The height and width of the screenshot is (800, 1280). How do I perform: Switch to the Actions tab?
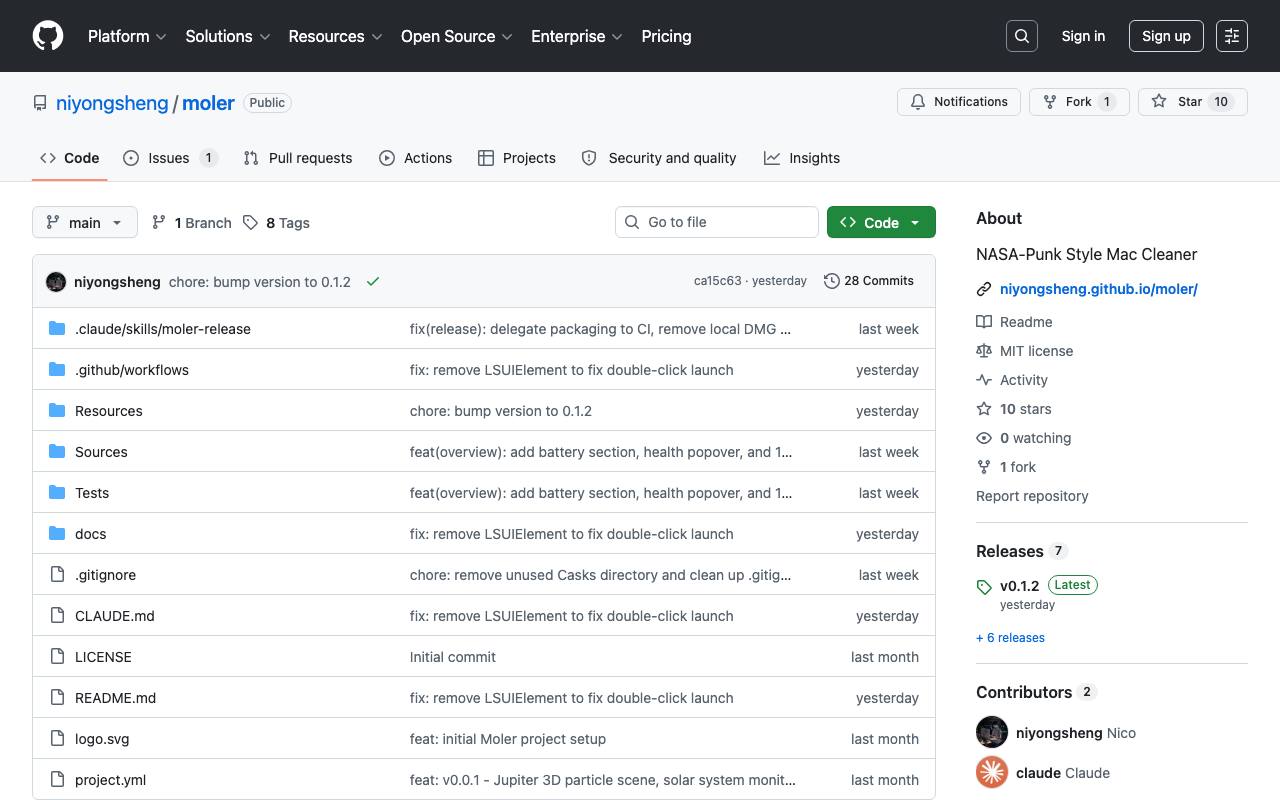(415, 158)
